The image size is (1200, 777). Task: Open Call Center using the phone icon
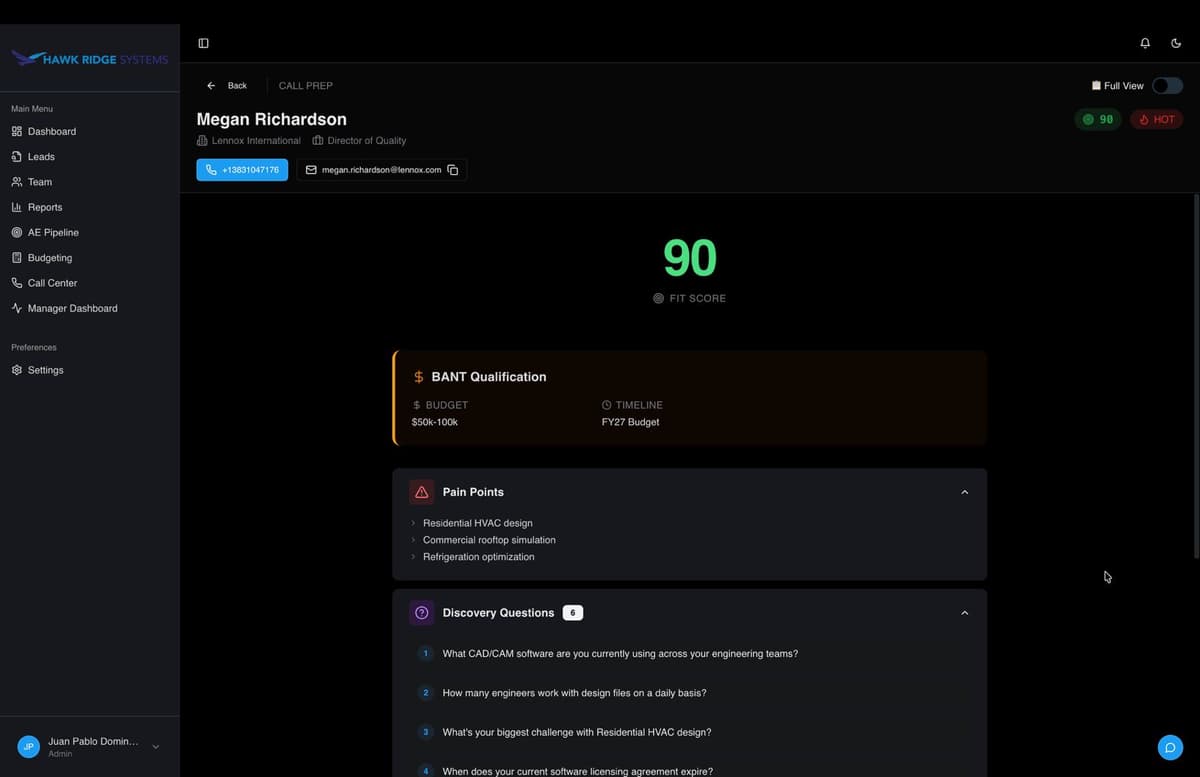(x=16, y=283)
